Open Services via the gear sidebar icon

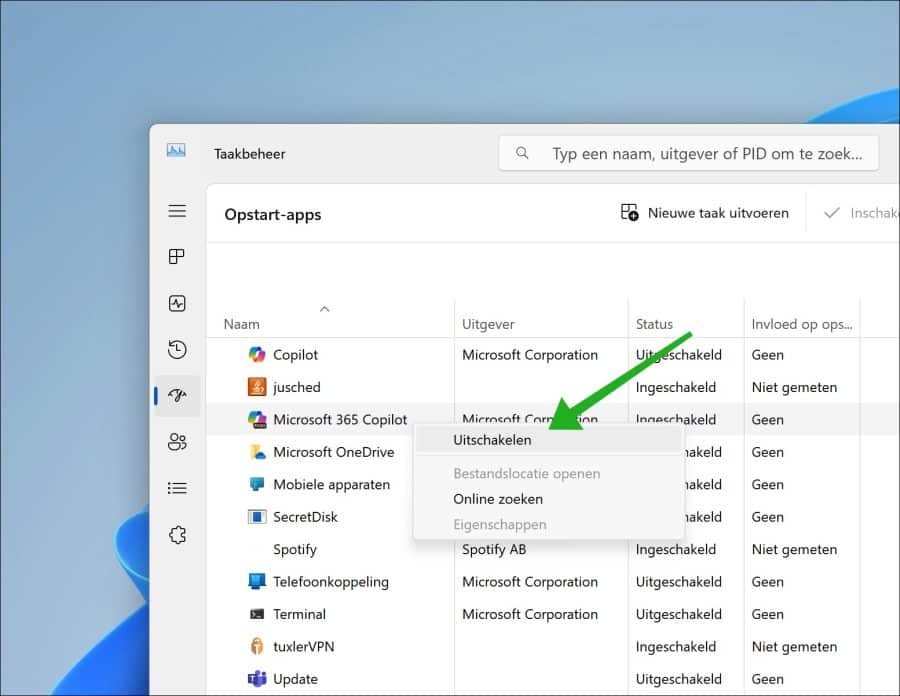(177, 535)
